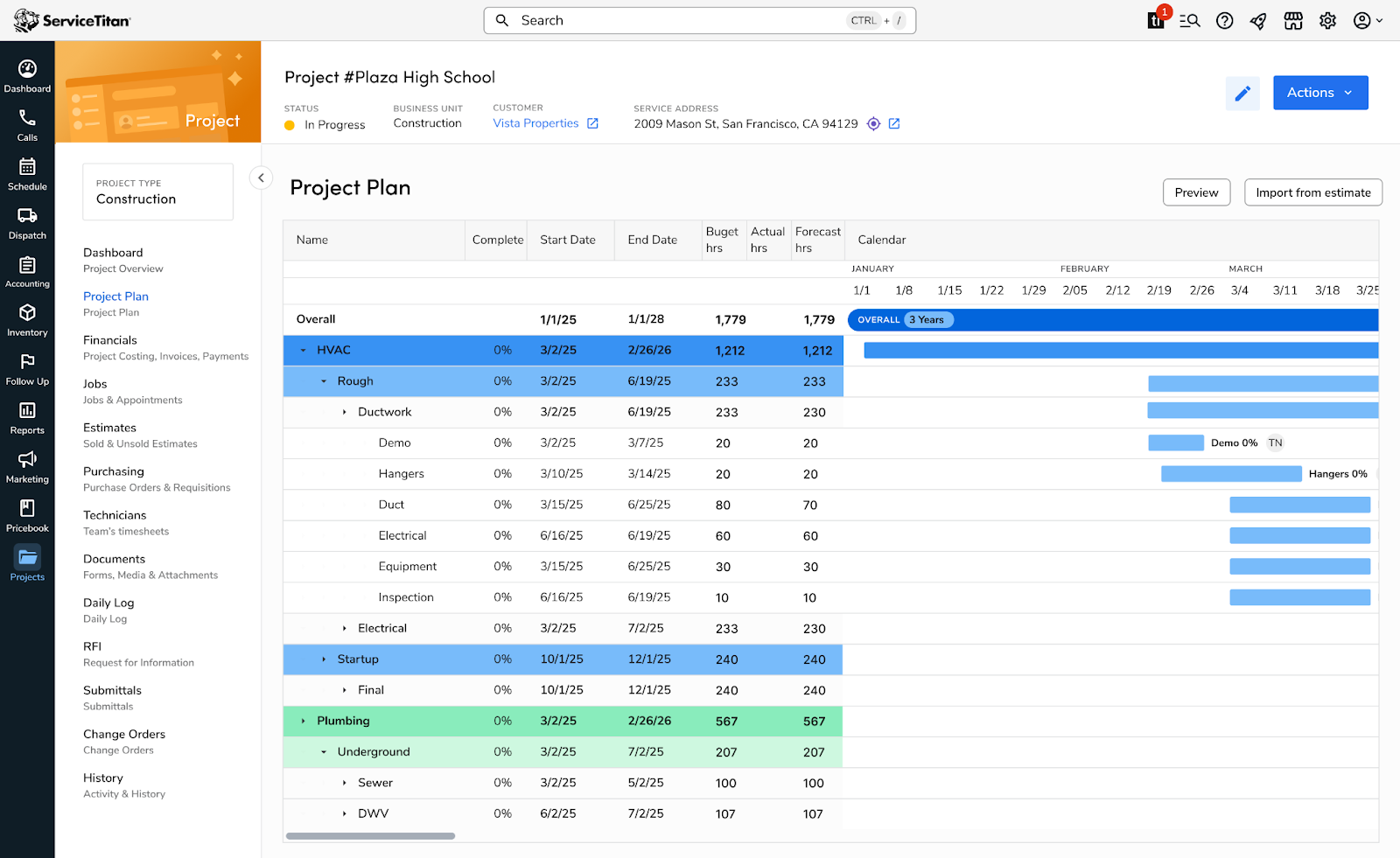Open the Marketing megaphone icon
Image resolution: width=1400 pixels, height=858 pixels.
click(27, 460)
